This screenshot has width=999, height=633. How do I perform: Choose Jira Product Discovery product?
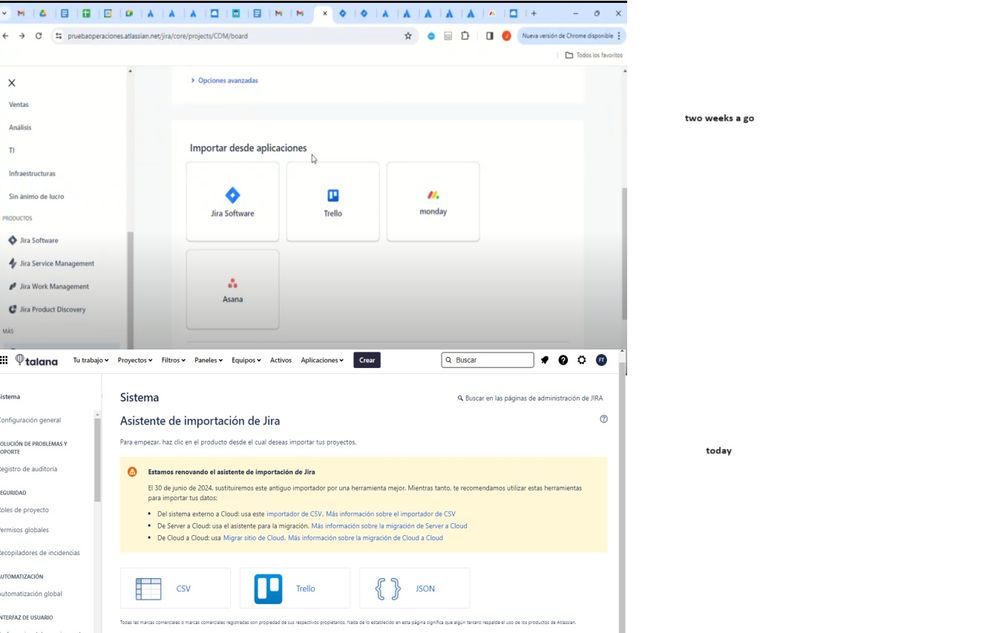(47, 309)
